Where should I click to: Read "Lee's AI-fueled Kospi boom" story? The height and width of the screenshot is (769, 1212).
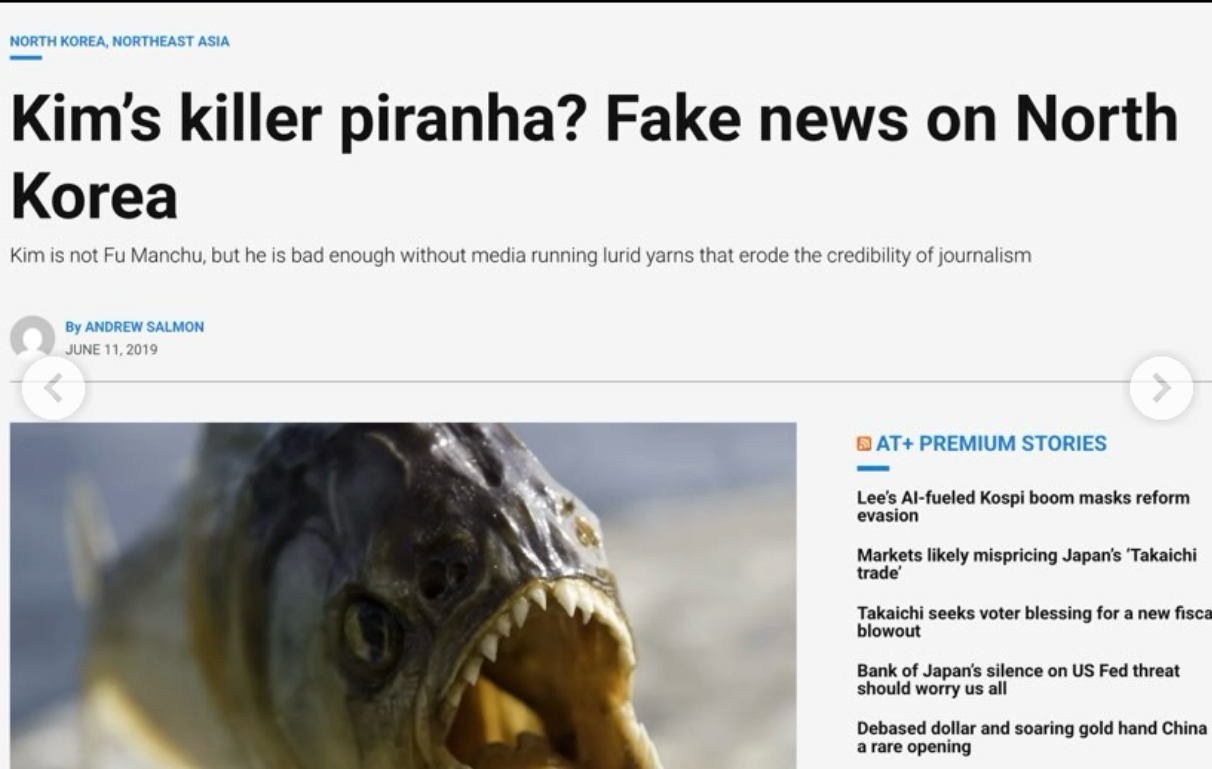[1023, 507]
